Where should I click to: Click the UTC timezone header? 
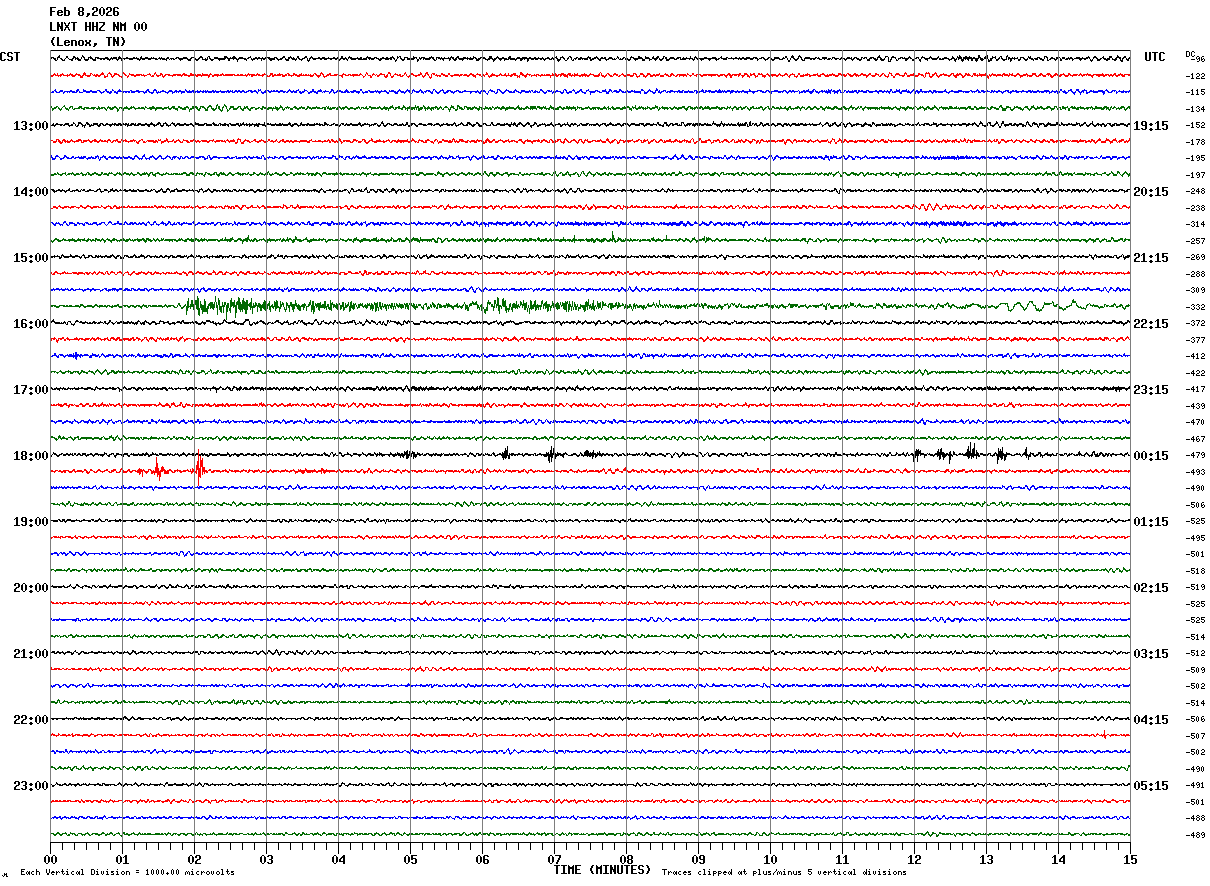[1155, 57]
